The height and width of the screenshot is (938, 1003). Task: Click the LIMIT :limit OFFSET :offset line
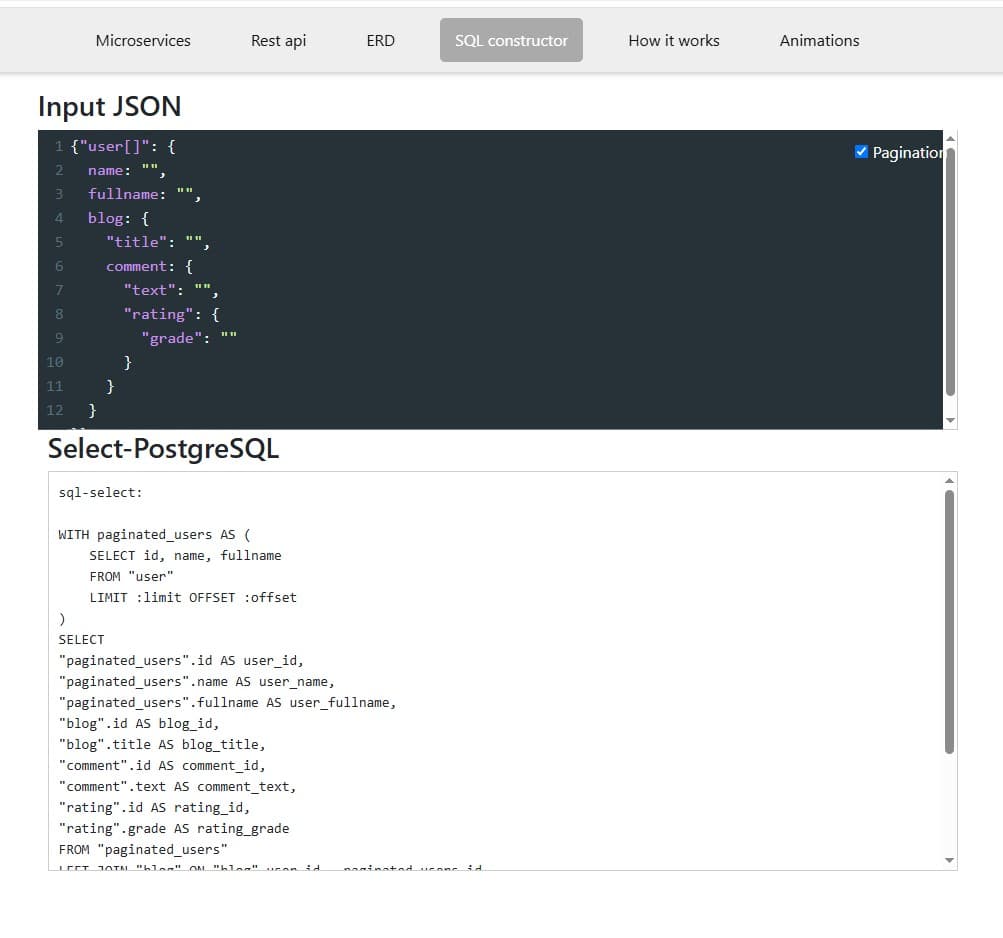(x=193, y=598)
